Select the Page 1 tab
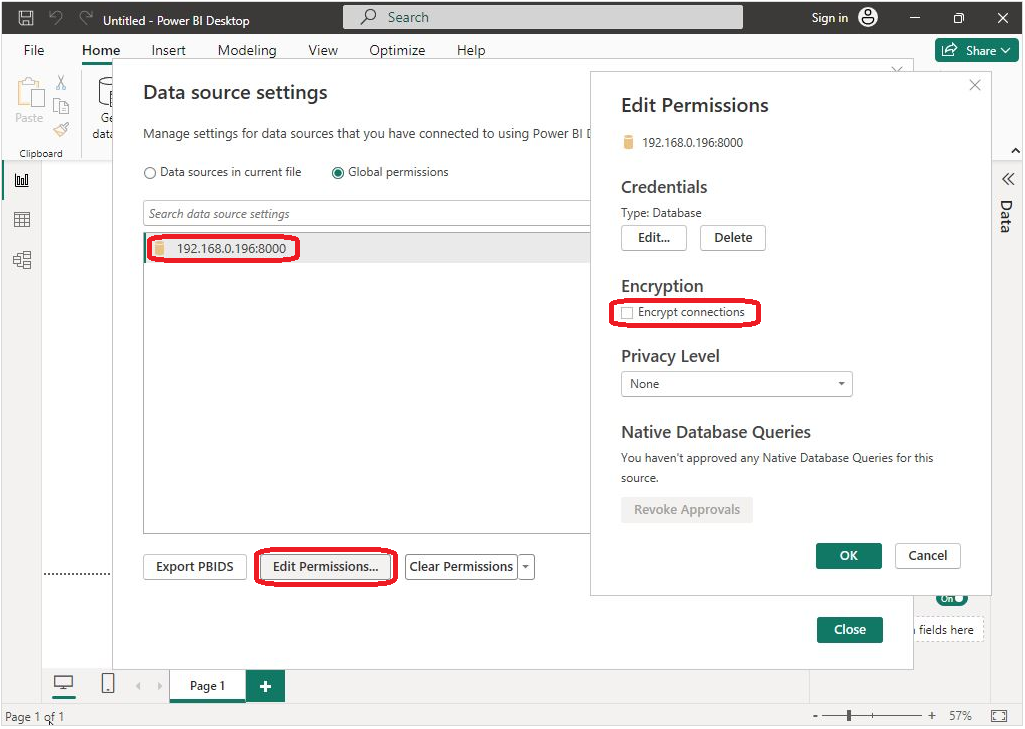 coord(207,686)
